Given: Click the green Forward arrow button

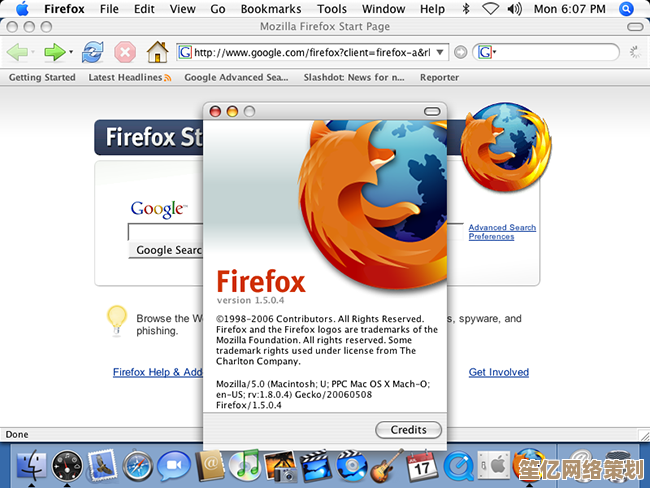Looking at the screenshot, I should (54, 52).
